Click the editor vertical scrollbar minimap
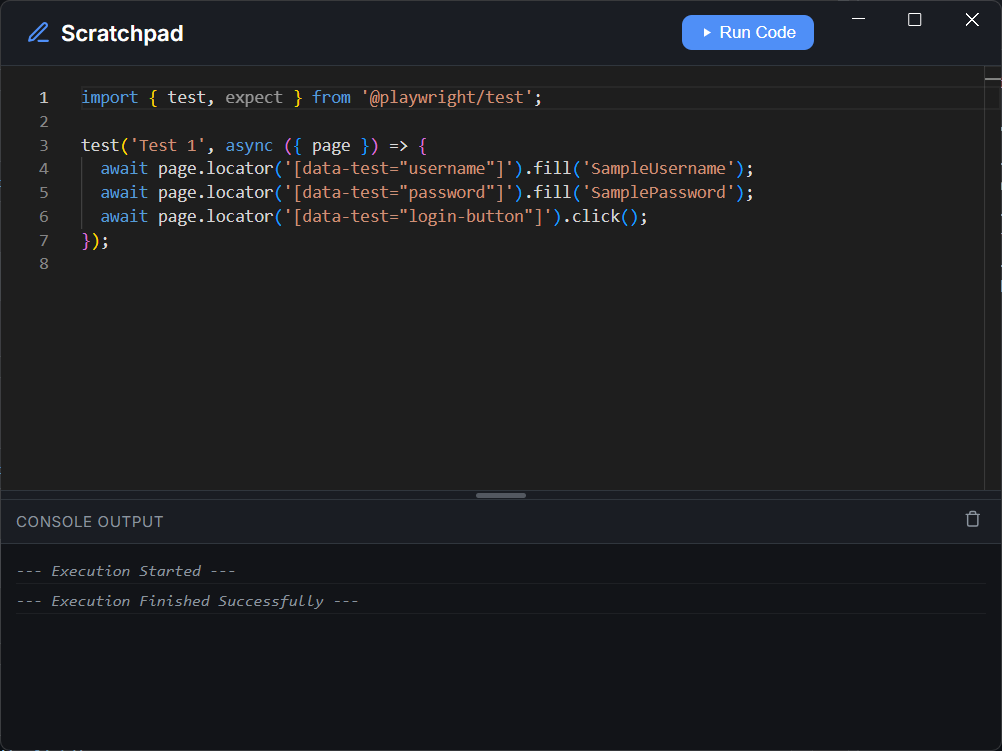 pyautogui.click(x=992, y=278)
